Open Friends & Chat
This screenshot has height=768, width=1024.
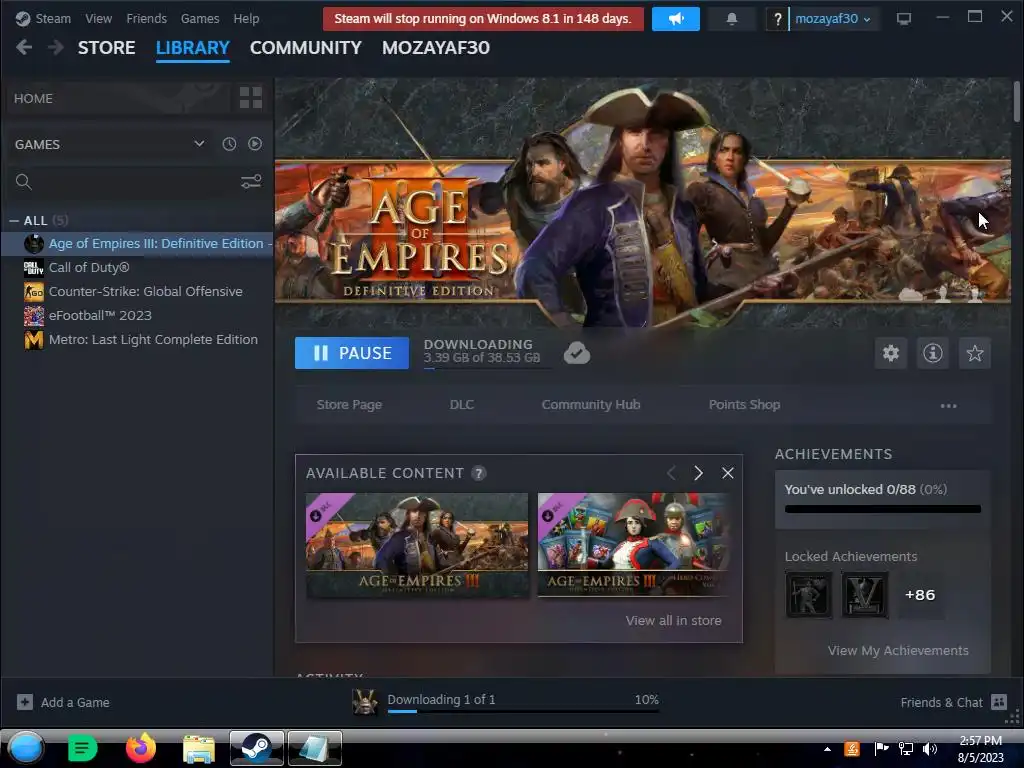click(953, 703)
